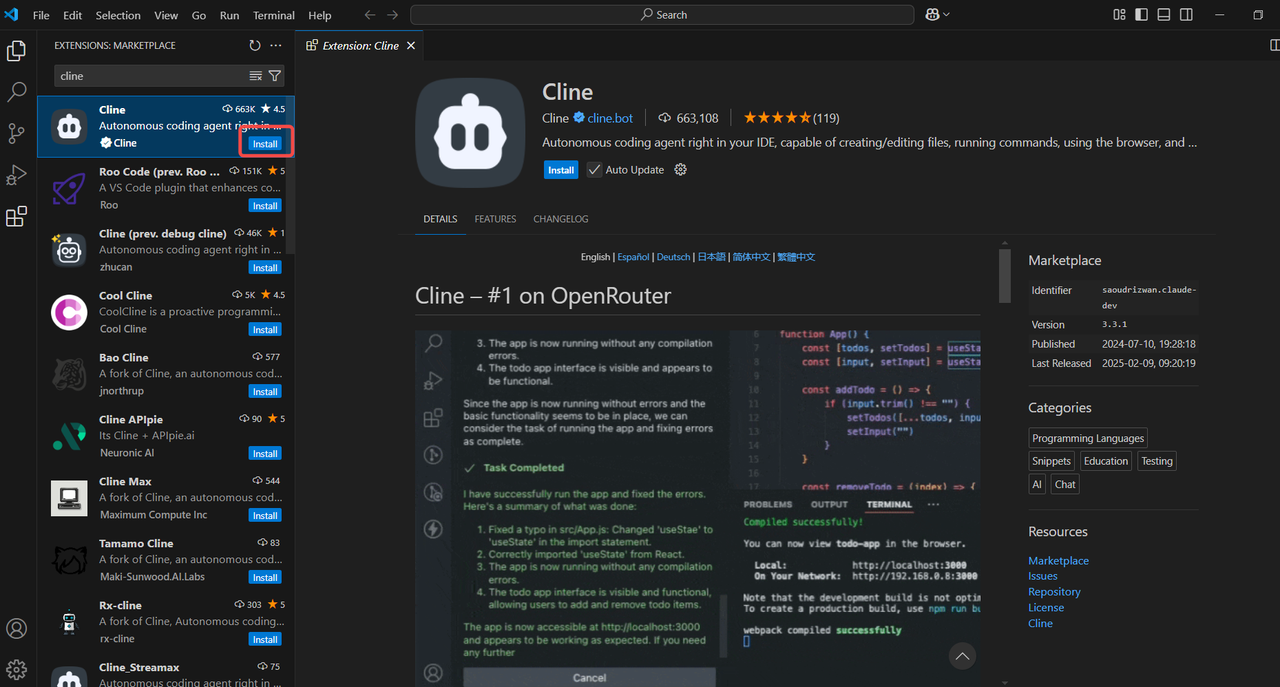
Task: Select the Rx-cline extension entry
Action: pos(166,623)
